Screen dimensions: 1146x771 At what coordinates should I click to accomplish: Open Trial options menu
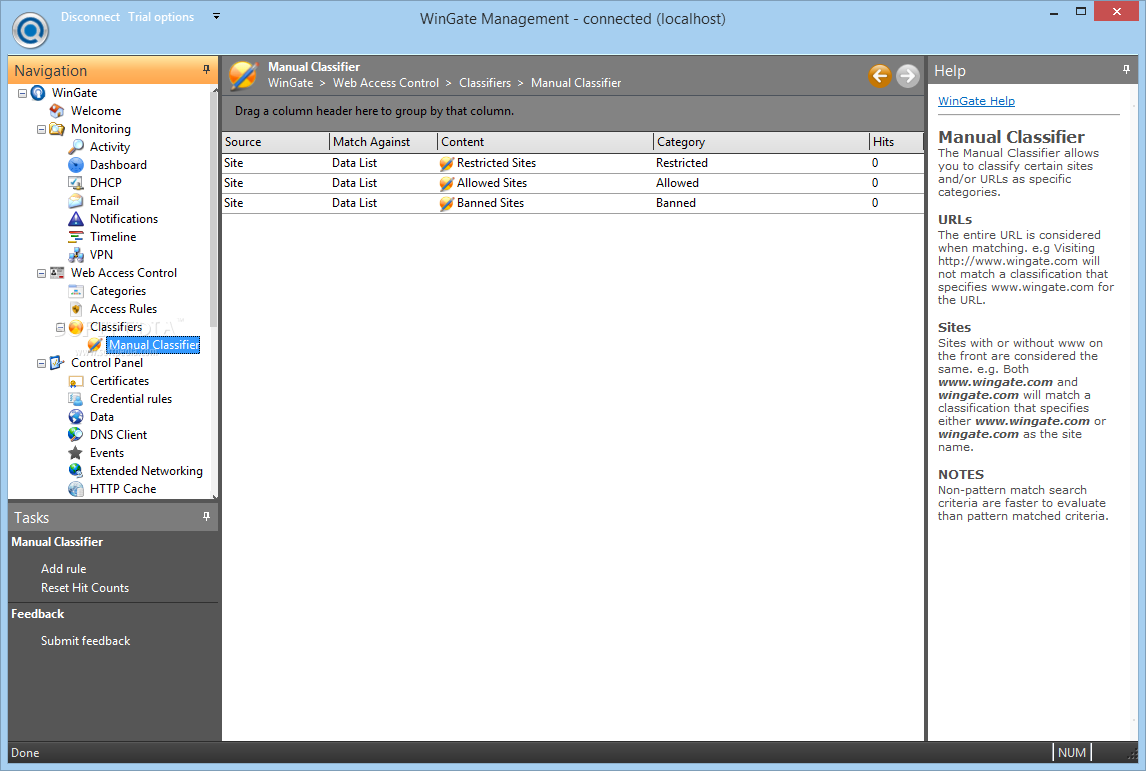161,17
